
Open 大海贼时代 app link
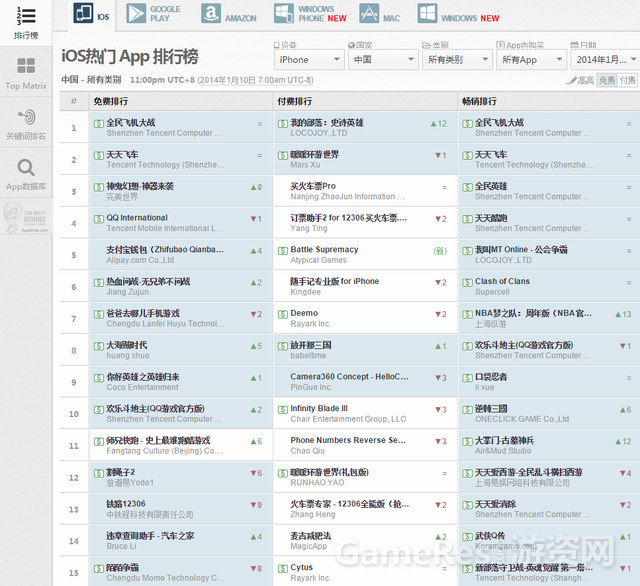(x=127, y=345)
